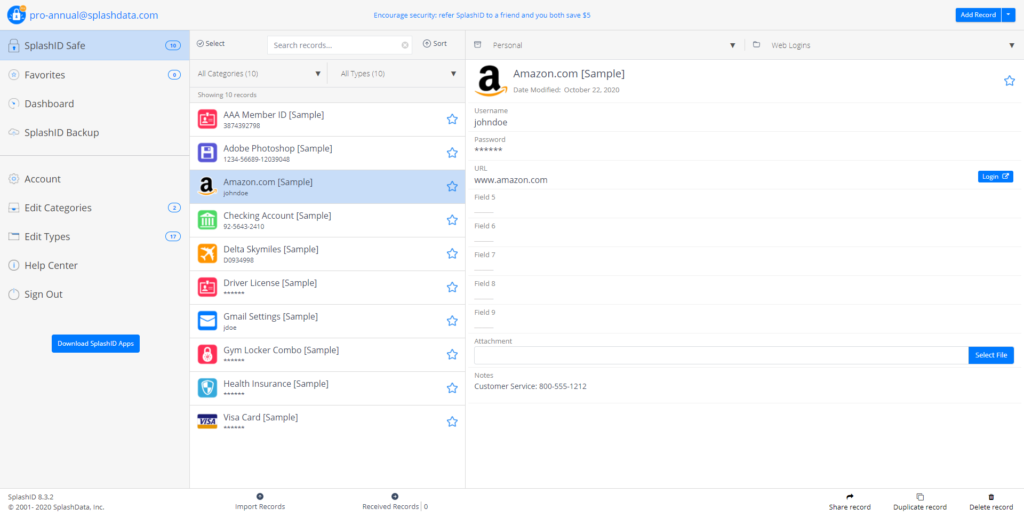Toggle favorite star in Amazon.com detail header
Image resolution: width=1024 pixels, height=517 pixels.
(x=1009, y=81)
